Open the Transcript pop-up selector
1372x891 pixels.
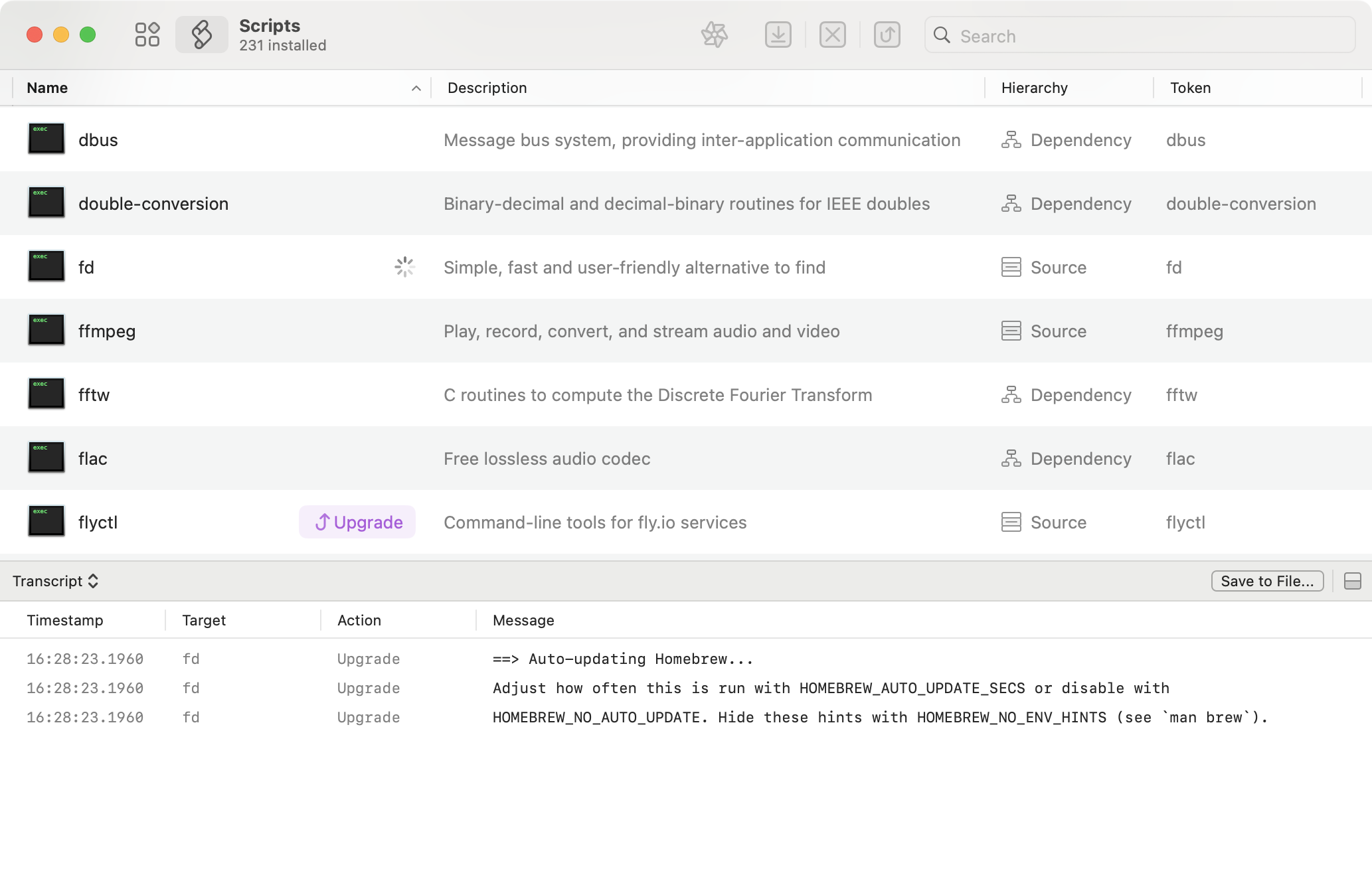[56, 581]
